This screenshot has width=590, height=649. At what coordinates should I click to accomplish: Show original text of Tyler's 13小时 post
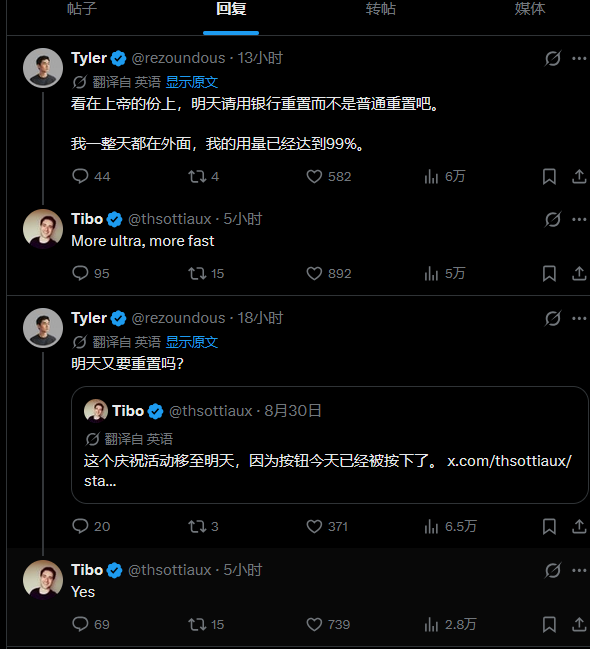(192, 82)
